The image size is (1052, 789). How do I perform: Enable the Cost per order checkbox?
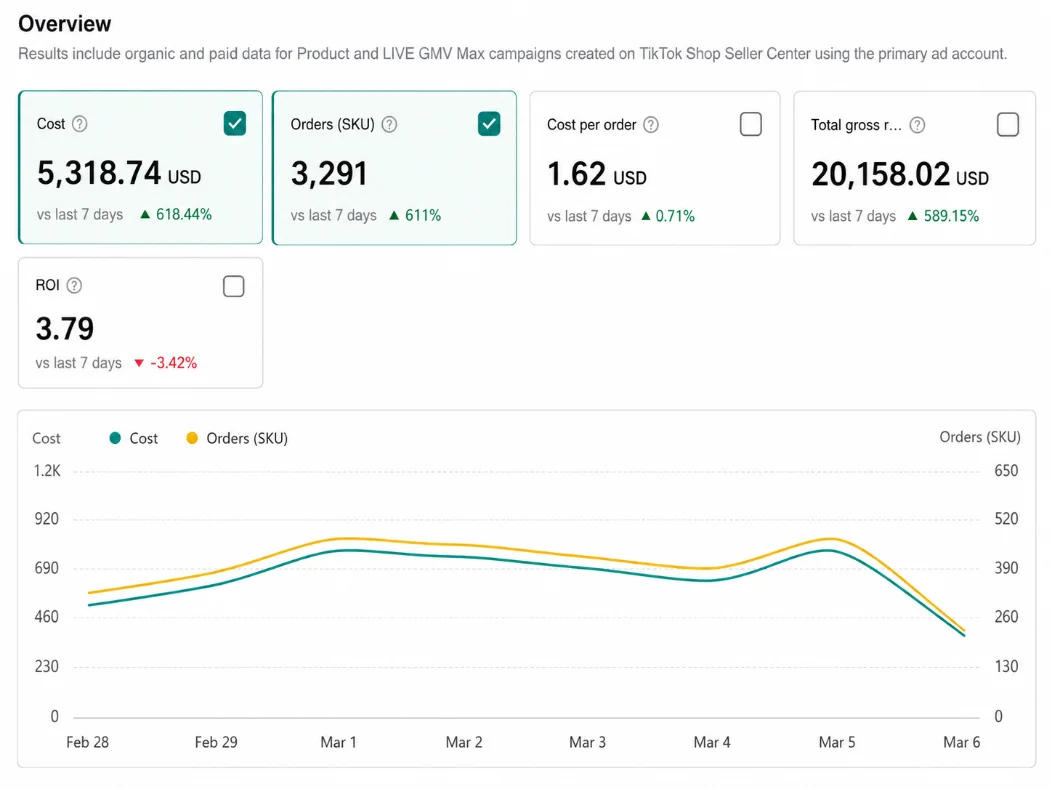tap(751, 124)
